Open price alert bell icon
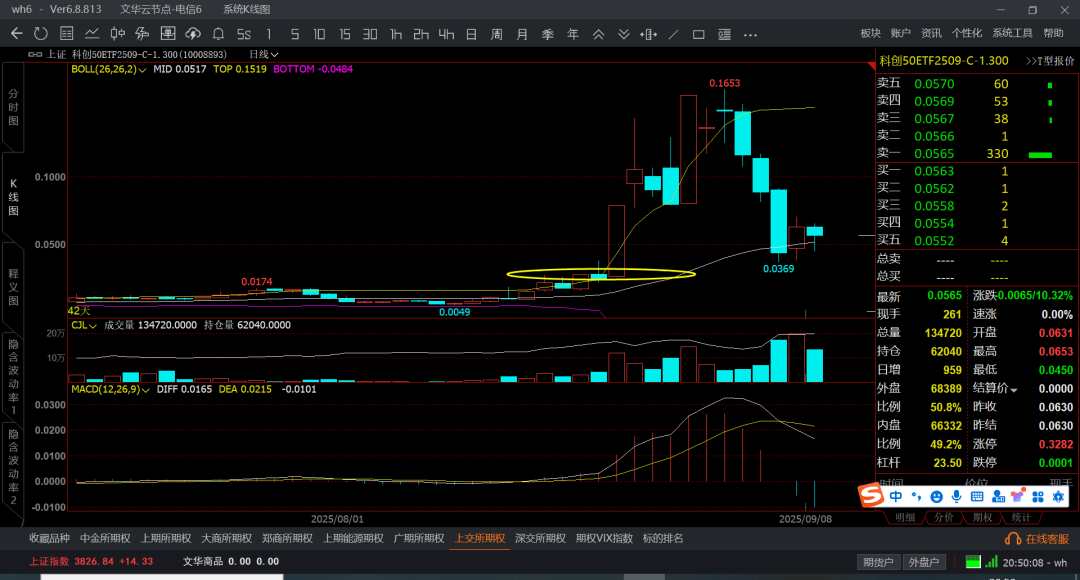1080x580 pixels. pos(218,34)
